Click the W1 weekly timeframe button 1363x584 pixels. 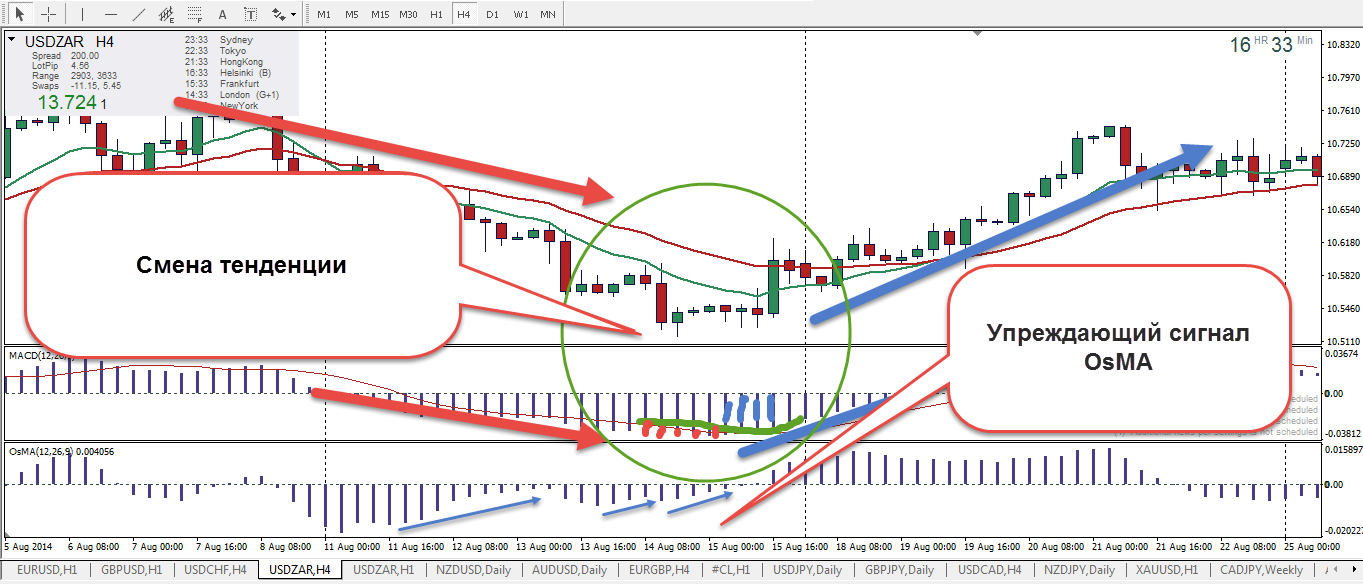(x=521, y=15)
